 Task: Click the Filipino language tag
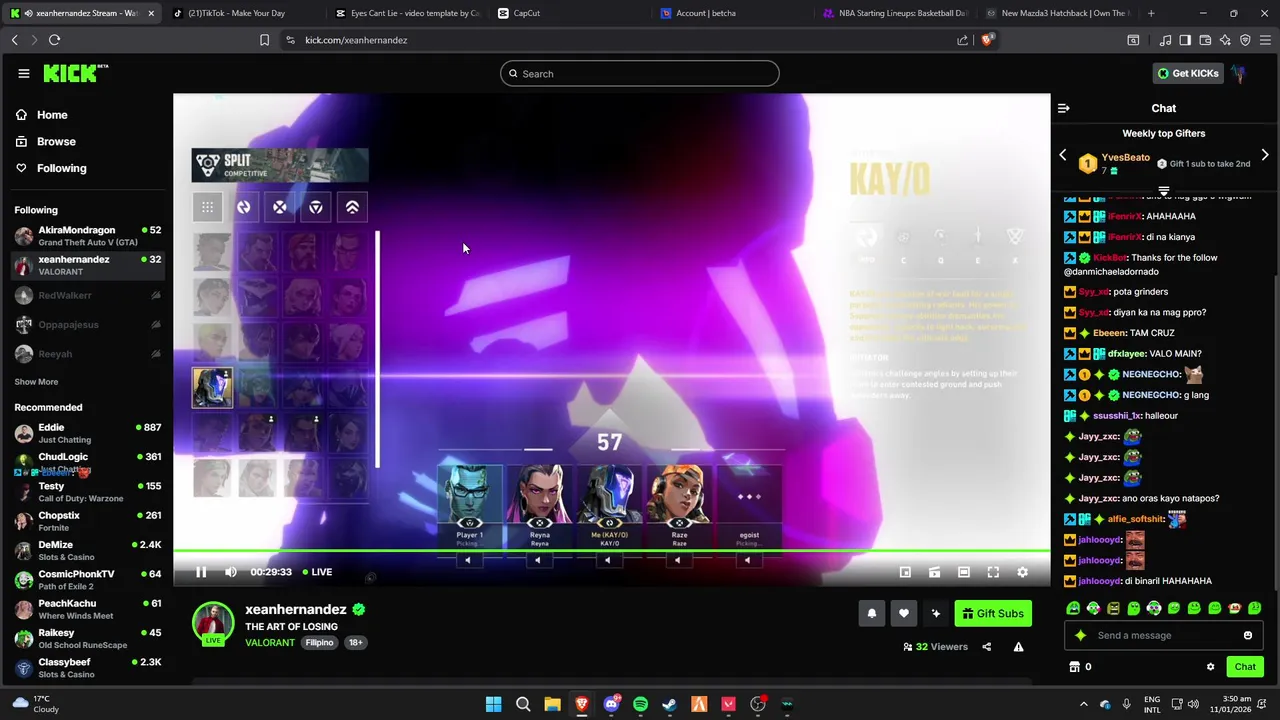[319, 643]
